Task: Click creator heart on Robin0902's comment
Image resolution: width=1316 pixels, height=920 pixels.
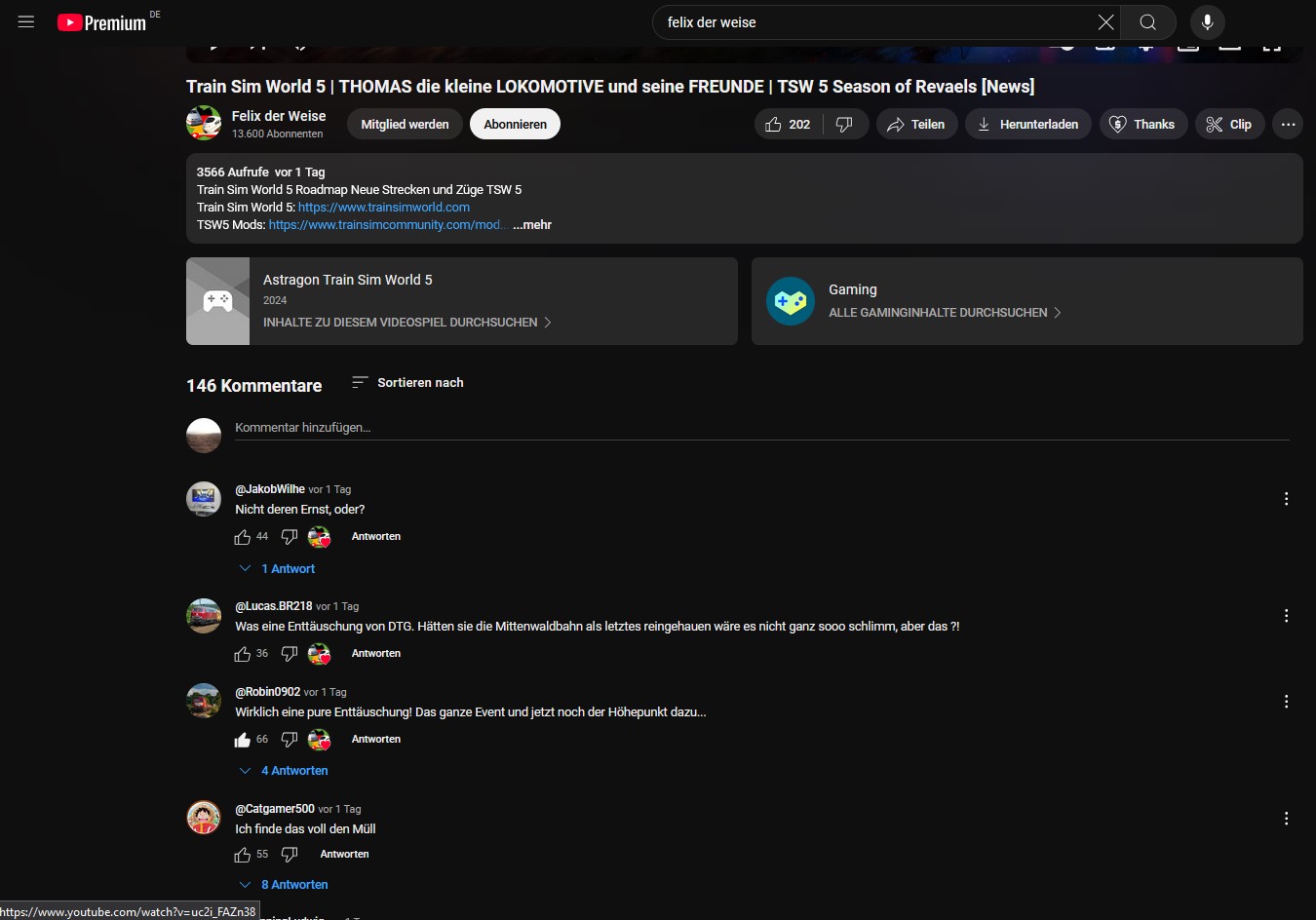Action: 319,740
